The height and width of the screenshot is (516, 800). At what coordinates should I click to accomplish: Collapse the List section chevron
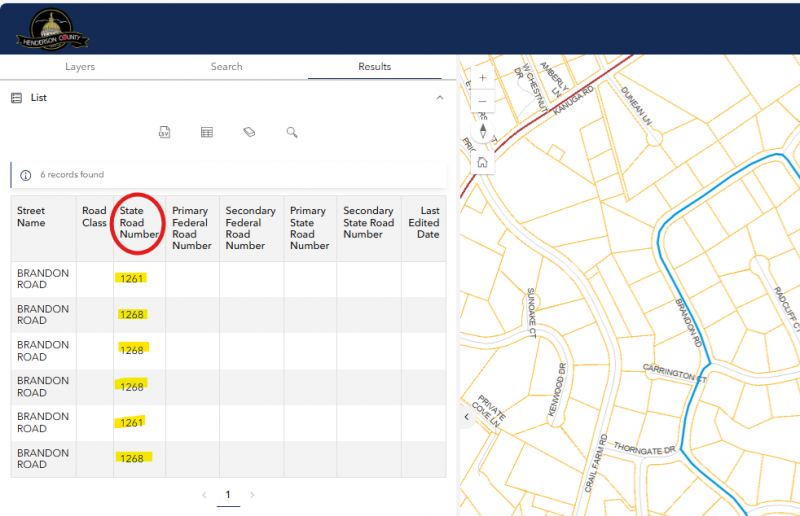[x=440, y=97]
